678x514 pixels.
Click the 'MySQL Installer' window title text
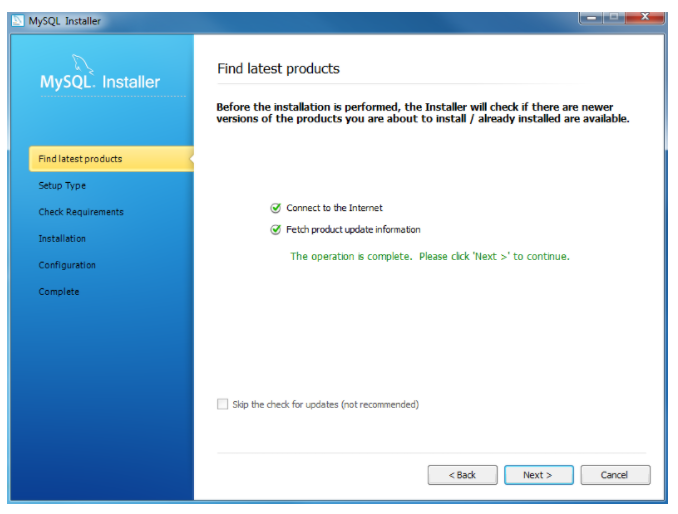click(x=64, y=21)
